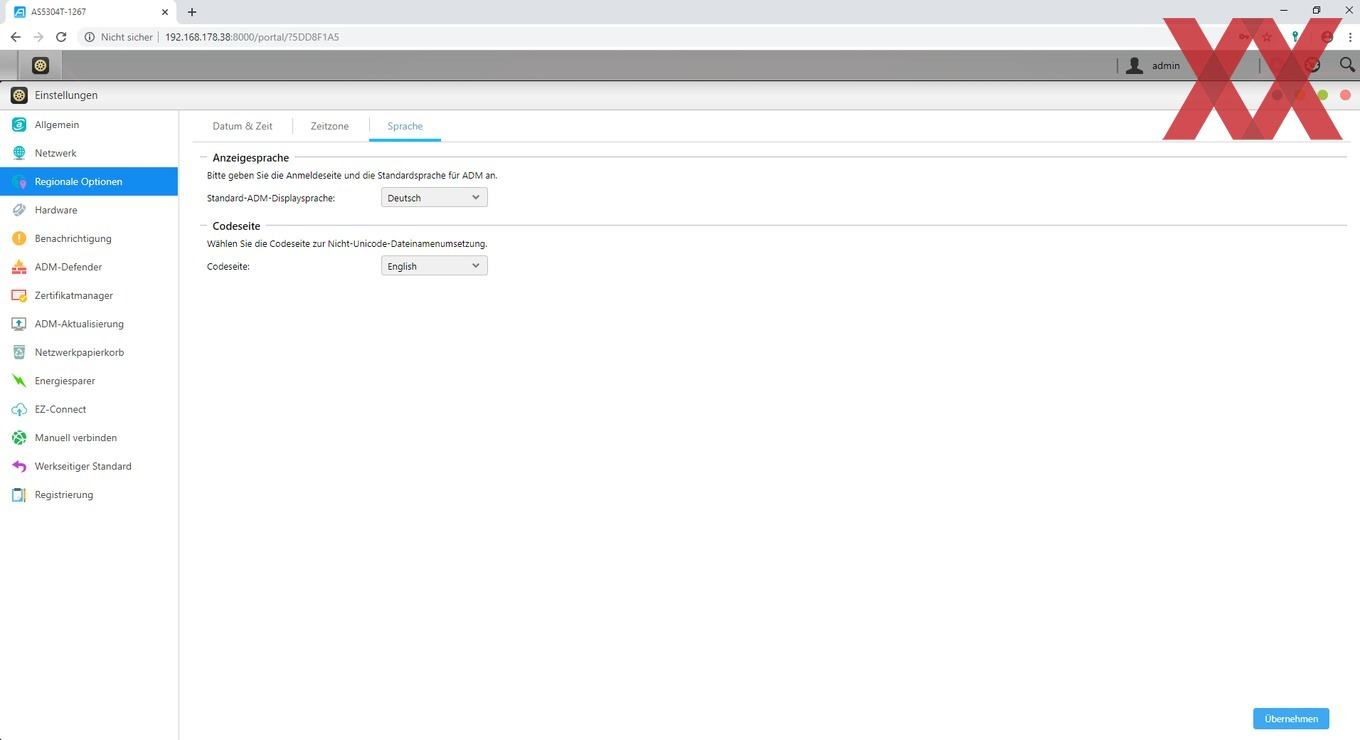Click the Einstellungen window title icon
1360x740 pixels.
(19, 95)
